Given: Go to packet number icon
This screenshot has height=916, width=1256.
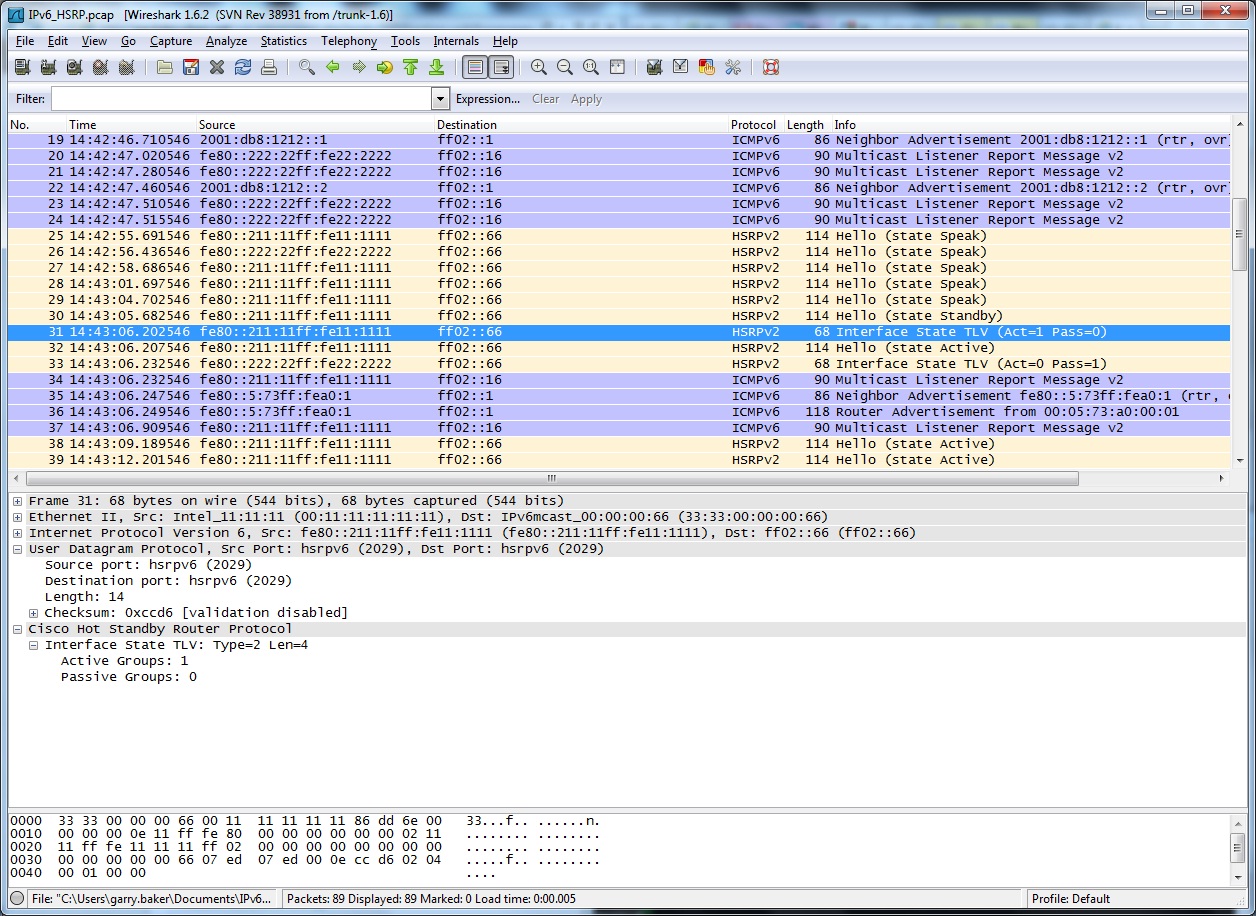Looking at the screenshot, I should (x=385, y=67).
